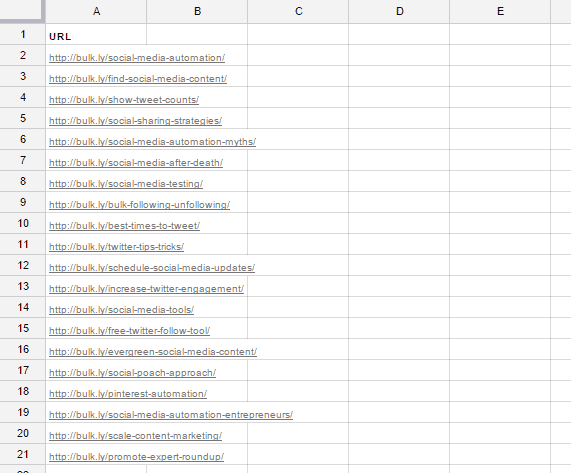Screen dimensions: 571x473
Task: Open the bulk-following-unfollowing link
Action: coord(139,205)
